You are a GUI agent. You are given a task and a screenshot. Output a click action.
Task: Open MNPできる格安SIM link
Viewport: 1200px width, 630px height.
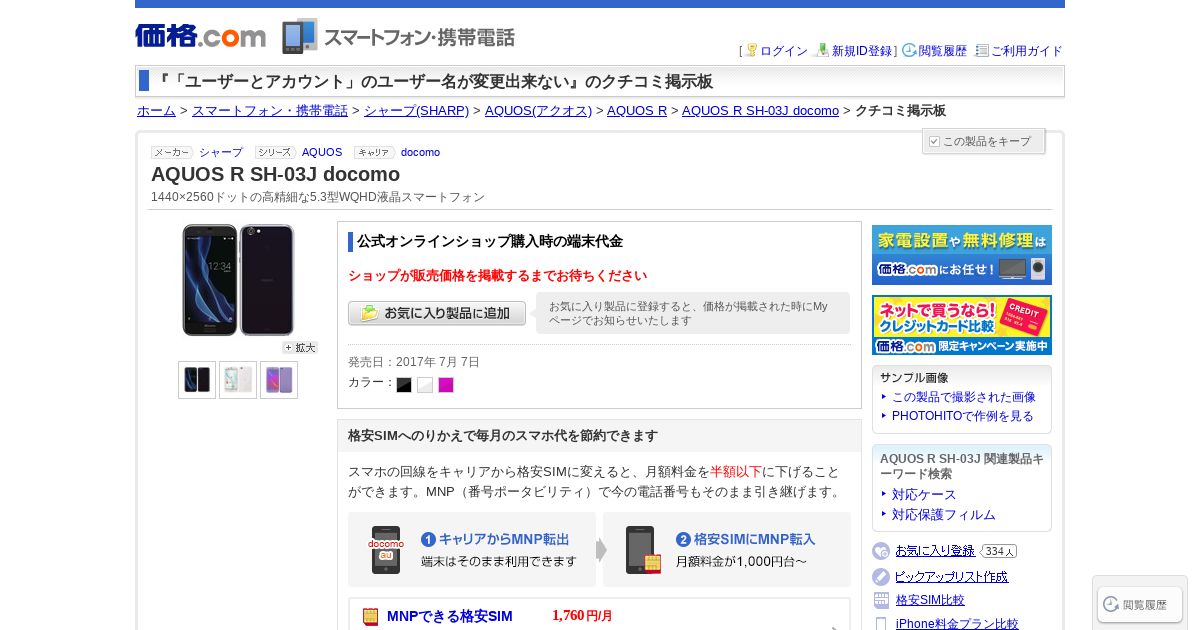(x=450, y=616)
